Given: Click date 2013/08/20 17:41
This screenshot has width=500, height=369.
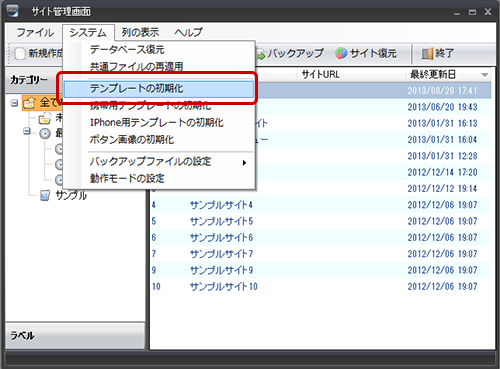Looking at the screenshot, I should click(442, 91).
